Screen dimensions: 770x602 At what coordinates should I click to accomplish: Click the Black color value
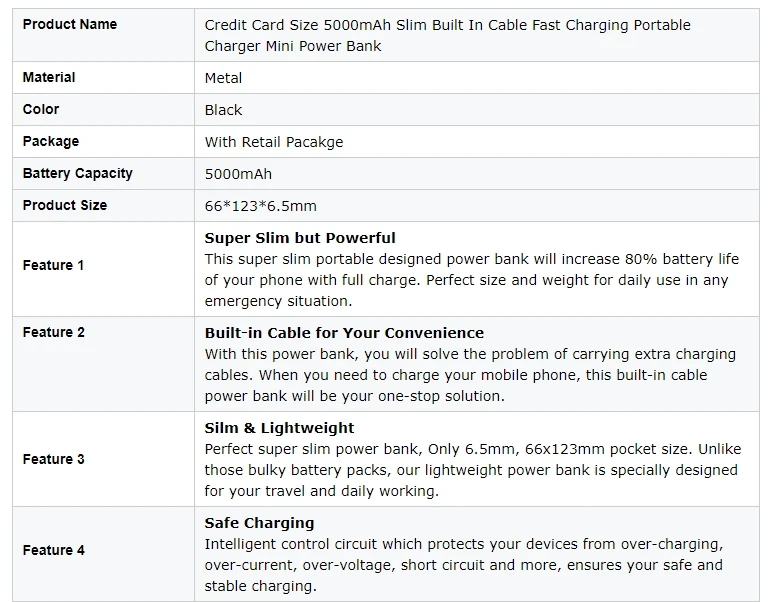click(223, 110)
